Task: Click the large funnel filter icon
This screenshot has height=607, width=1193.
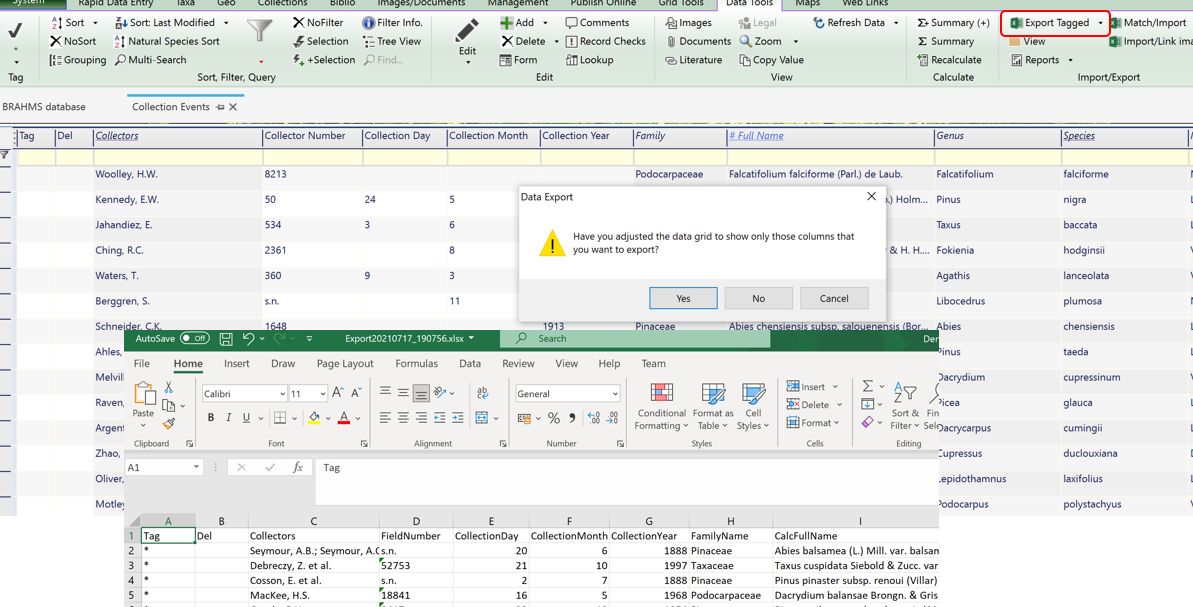Action: (259, 32)
